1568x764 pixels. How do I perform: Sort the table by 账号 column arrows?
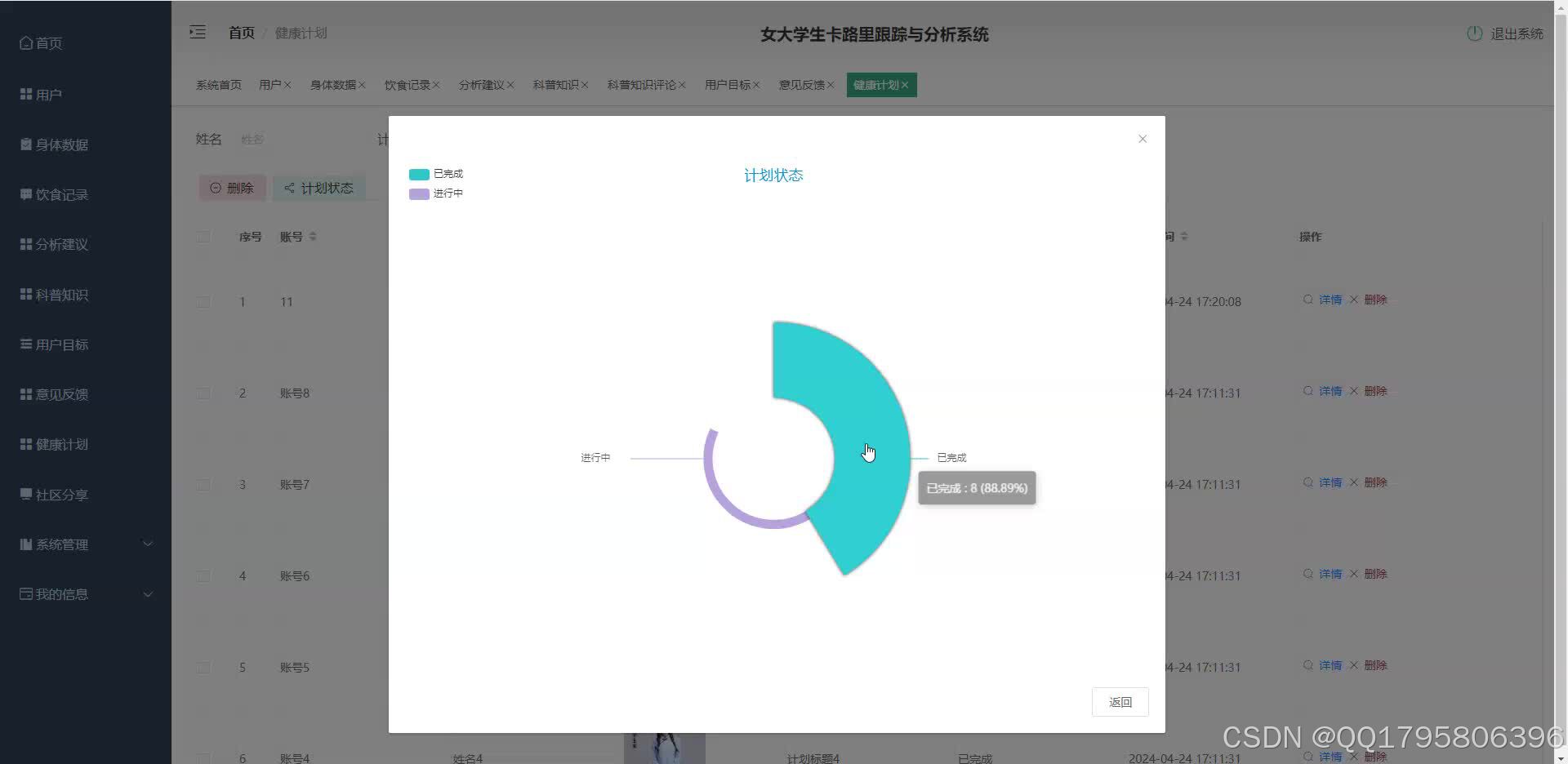313,237
